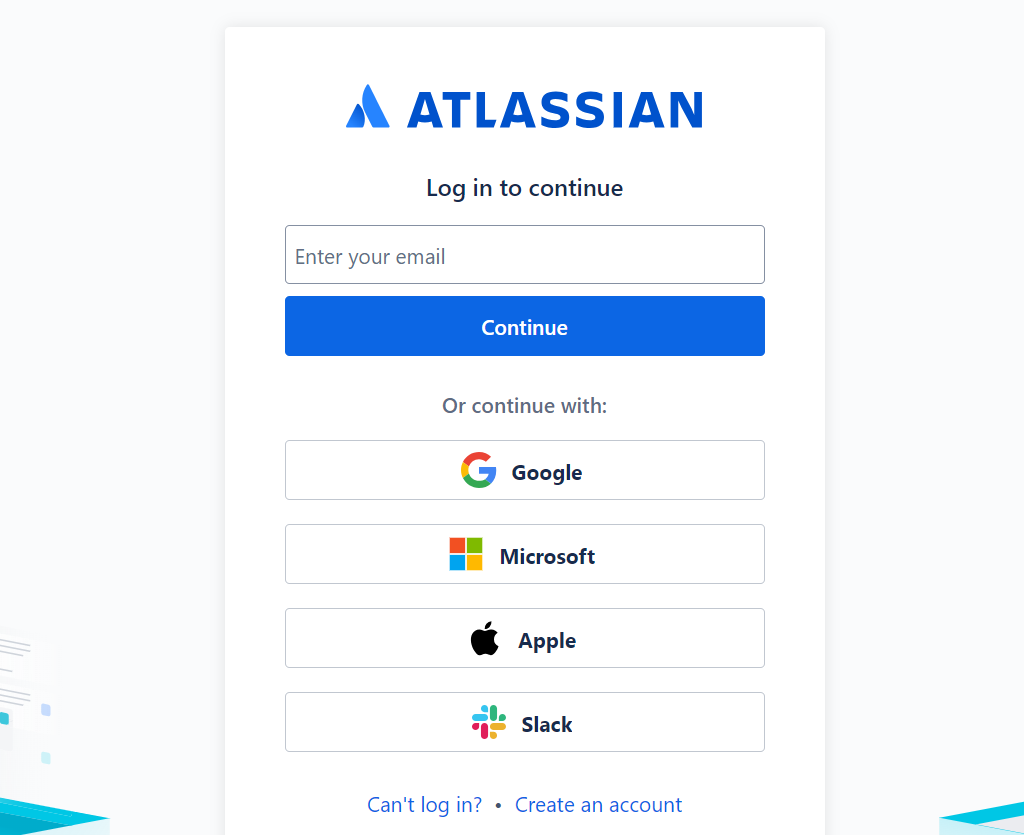Click the Google G logo
The image size is (1024, 835).
coord(479,470)
